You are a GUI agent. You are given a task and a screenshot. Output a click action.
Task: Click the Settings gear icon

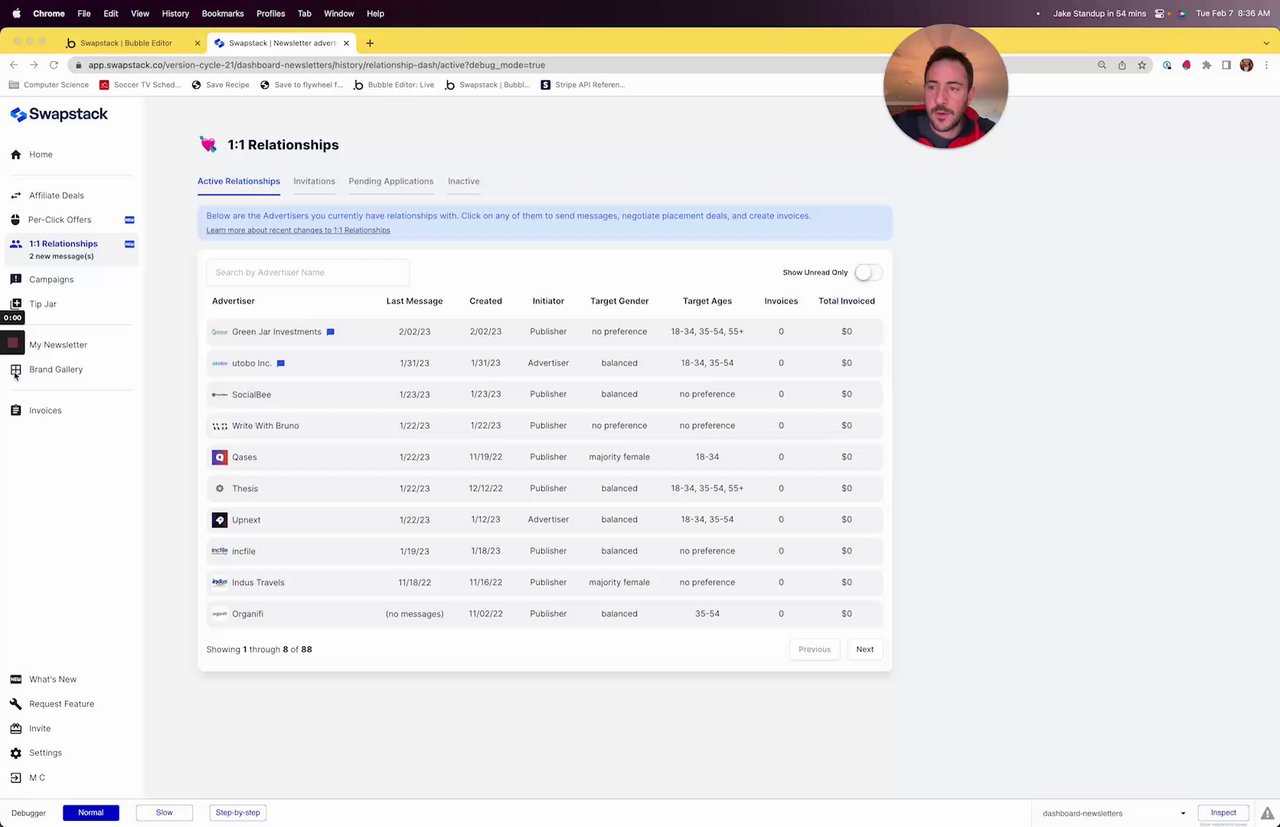click(16, 753)
